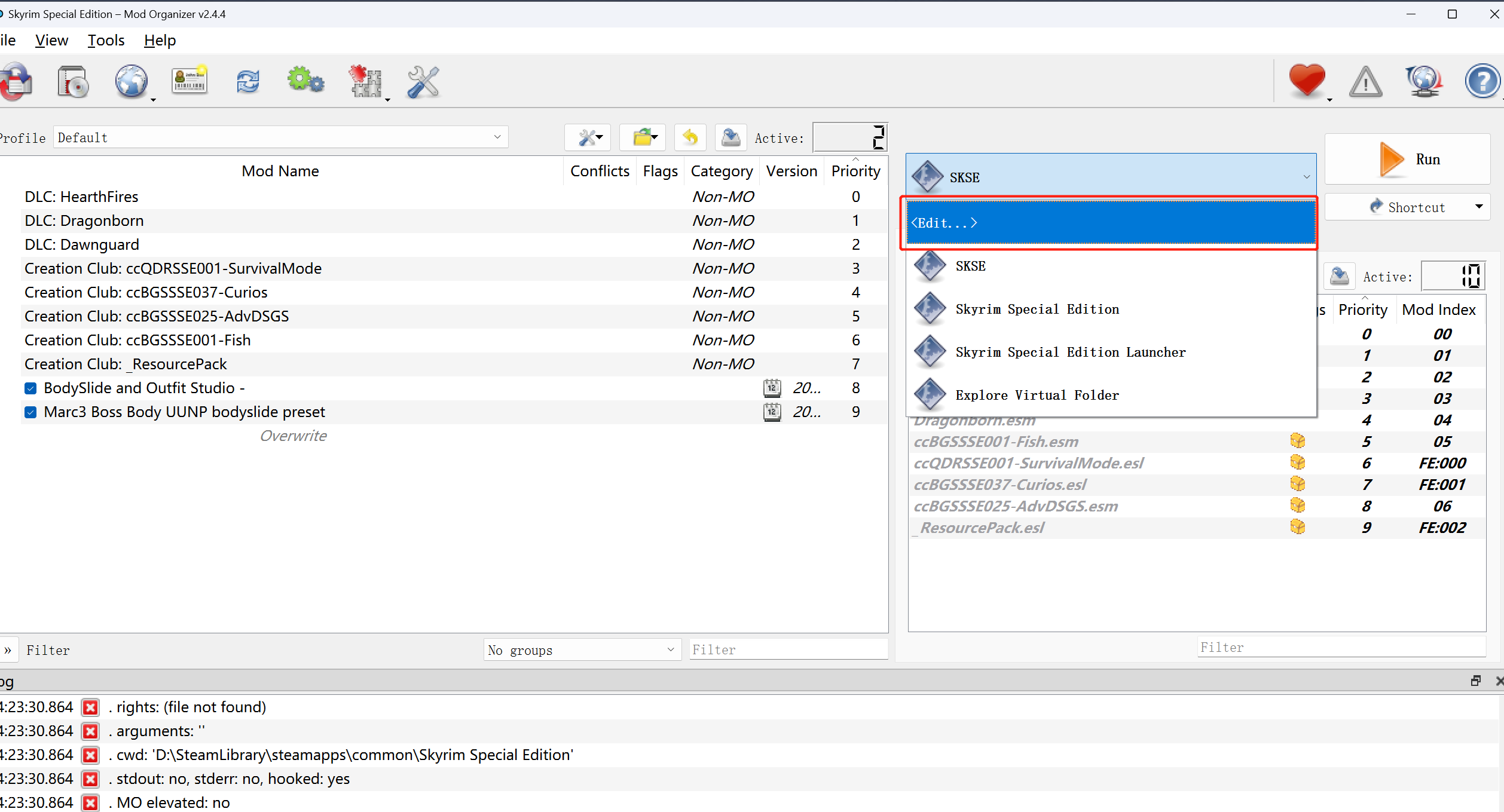Open executables via green gears icon
1504x812 pixels.
[x=305, y=81]
